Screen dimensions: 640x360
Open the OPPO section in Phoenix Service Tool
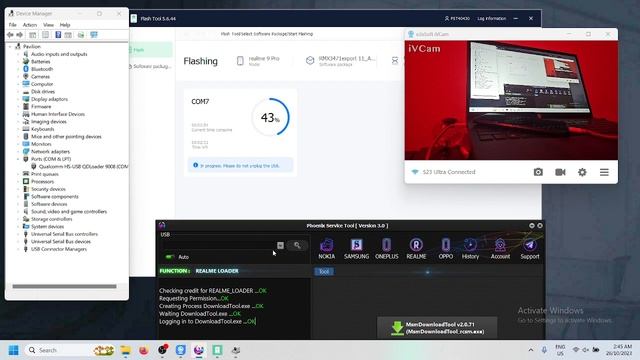coord(446,249)
